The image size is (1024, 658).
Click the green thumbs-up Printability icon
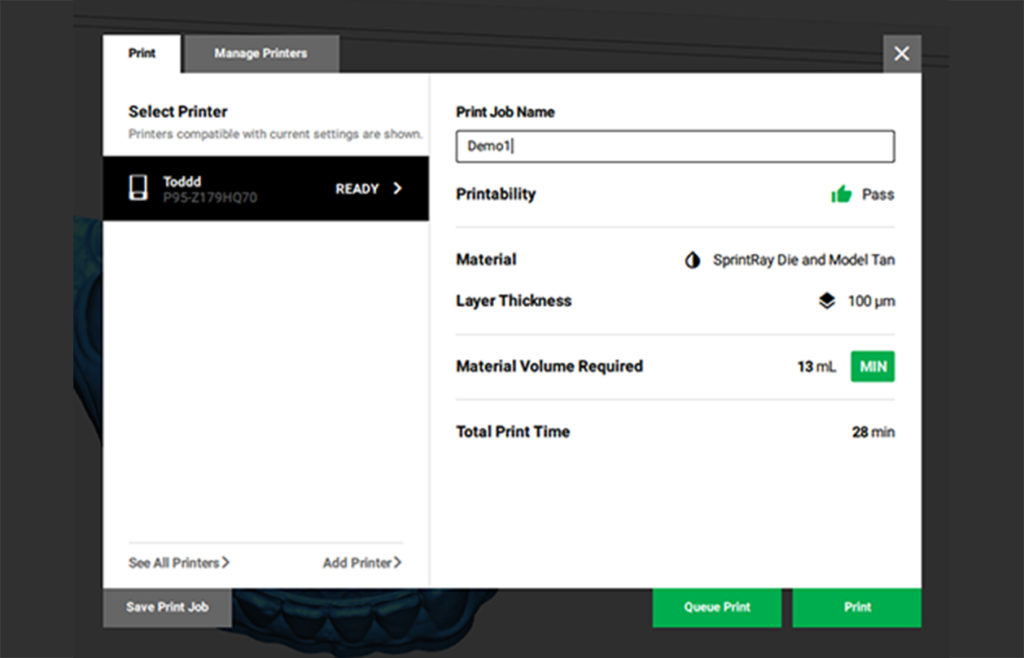pos(840,195)
